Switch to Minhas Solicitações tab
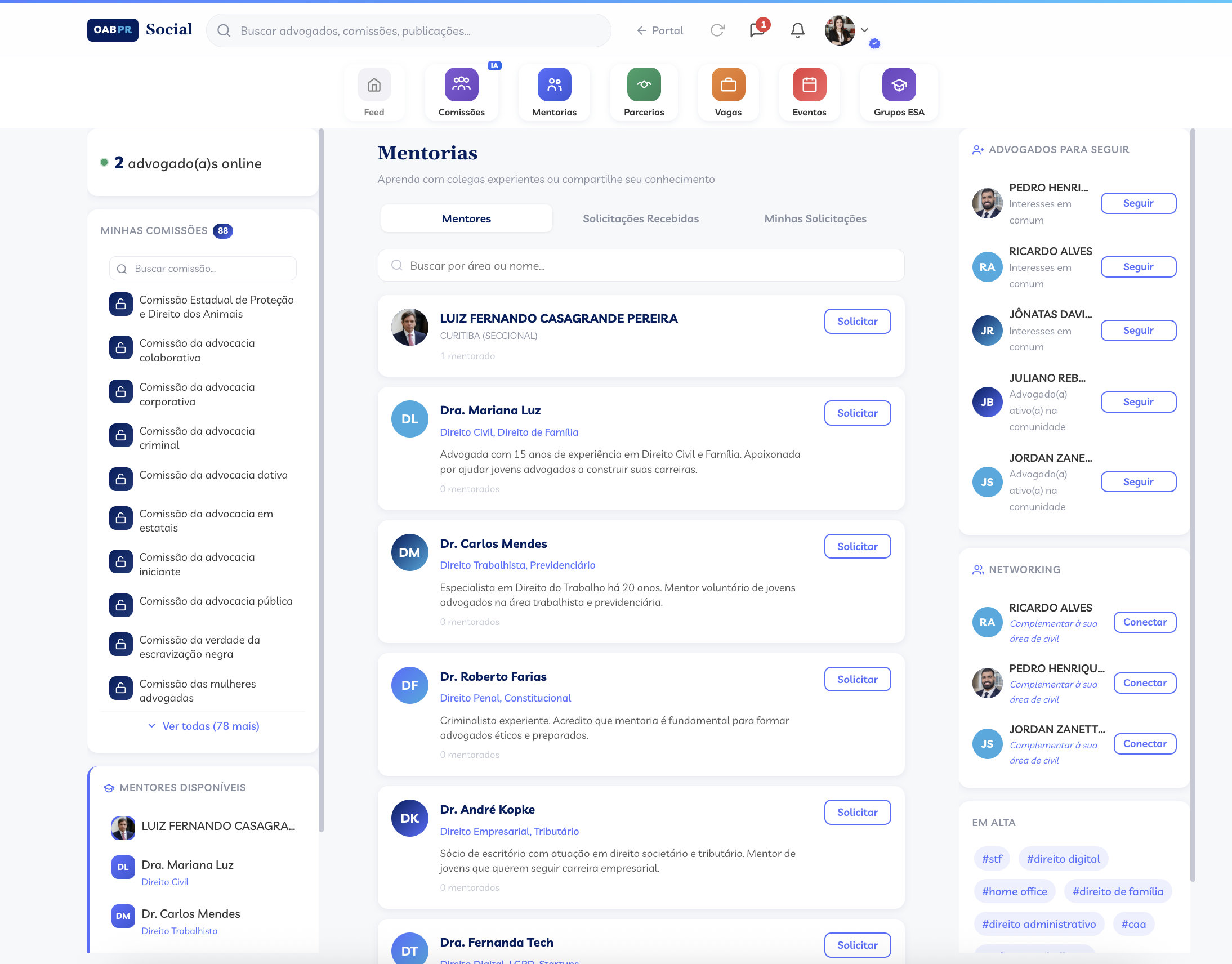 pos(815,218)
